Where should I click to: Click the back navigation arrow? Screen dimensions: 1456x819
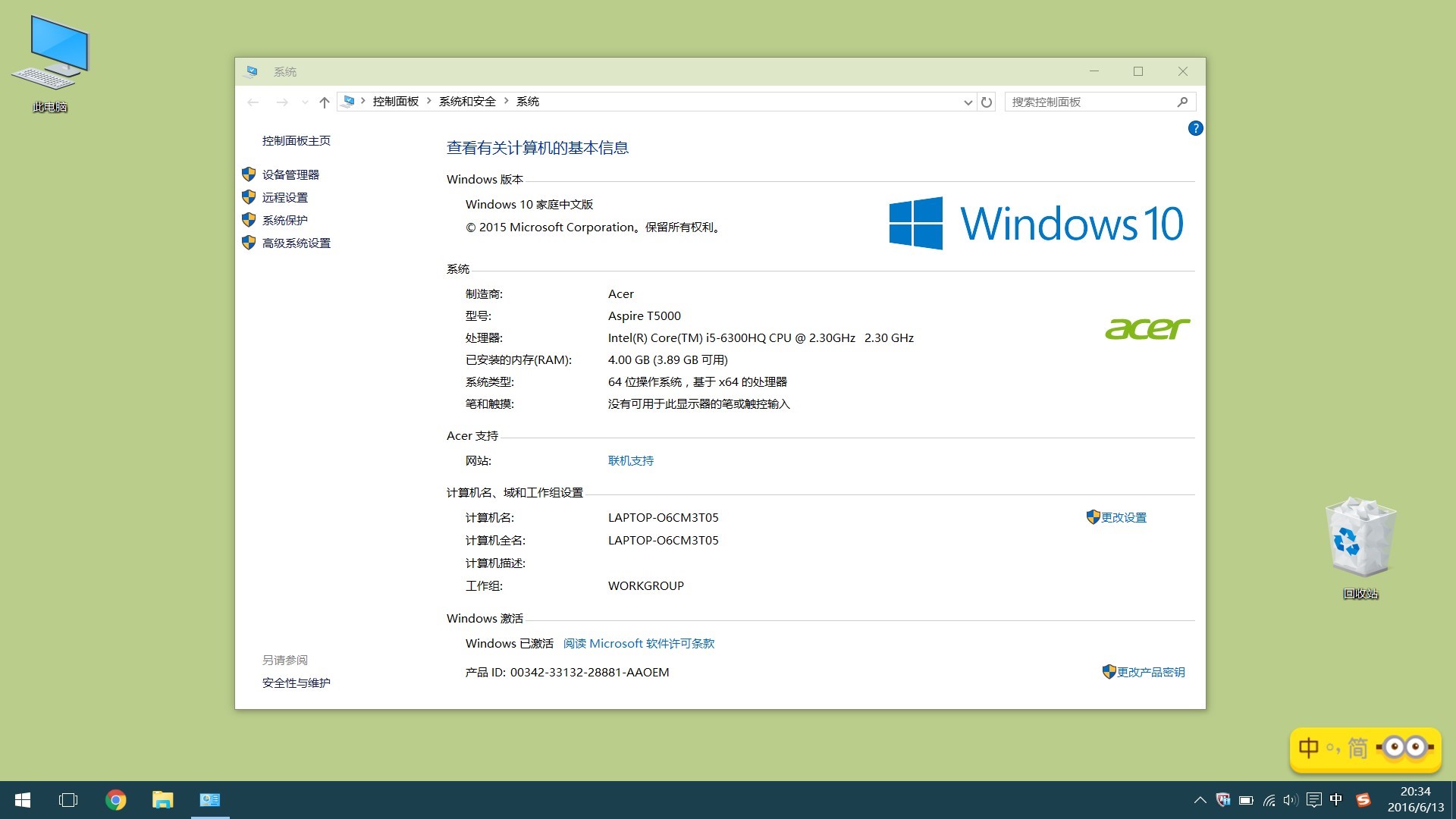click(x=253, y=102)
